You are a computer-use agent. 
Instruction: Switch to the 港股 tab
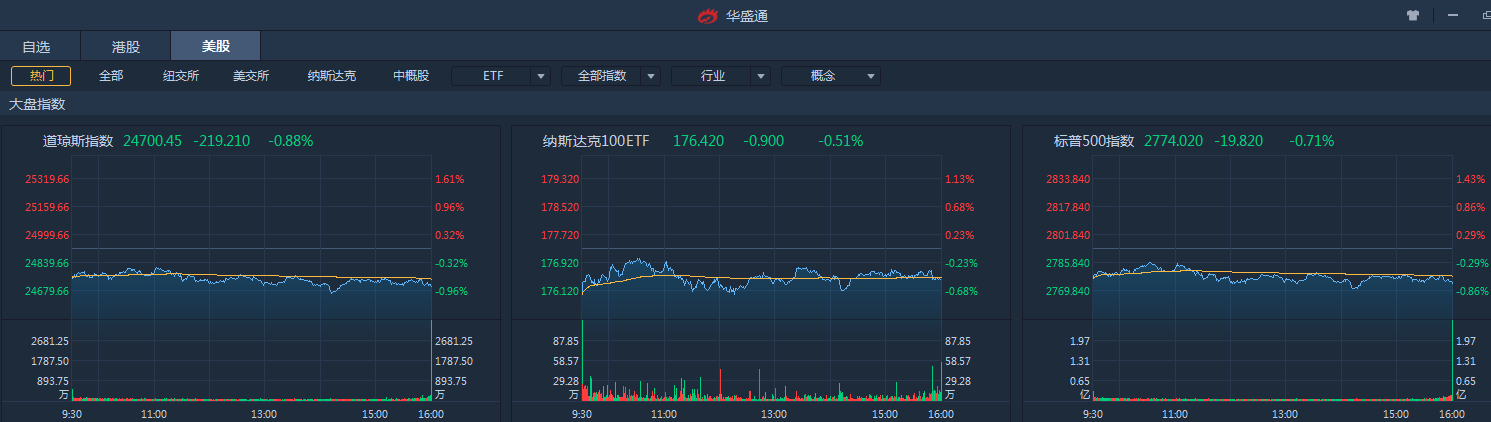(126, 46)
